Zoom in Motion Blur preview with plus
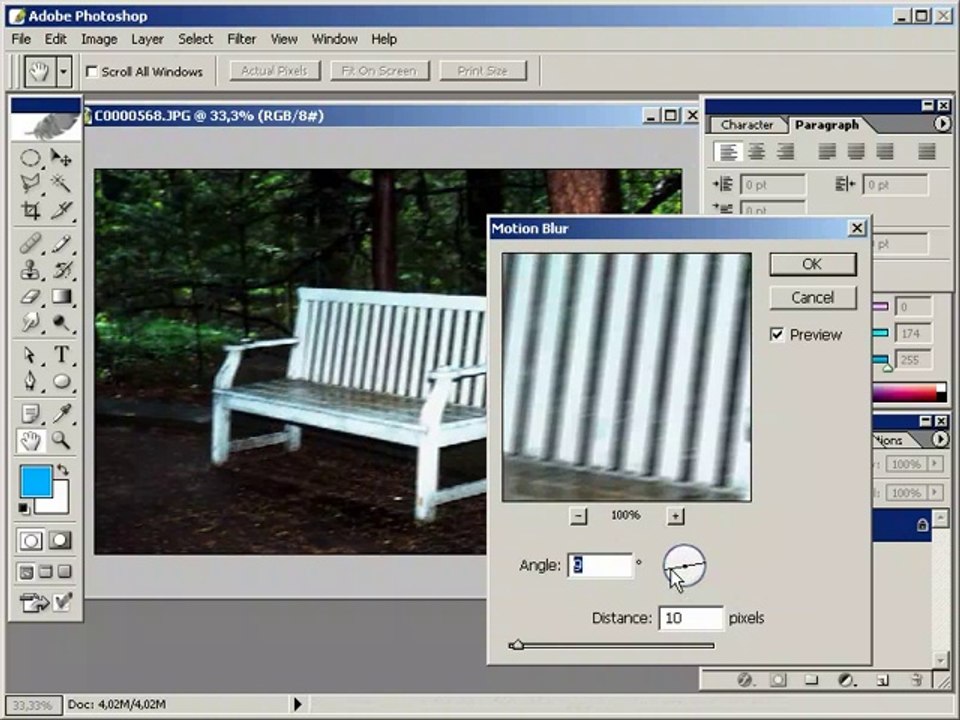This screenshot has height=720, width=960. pos(675,516)
